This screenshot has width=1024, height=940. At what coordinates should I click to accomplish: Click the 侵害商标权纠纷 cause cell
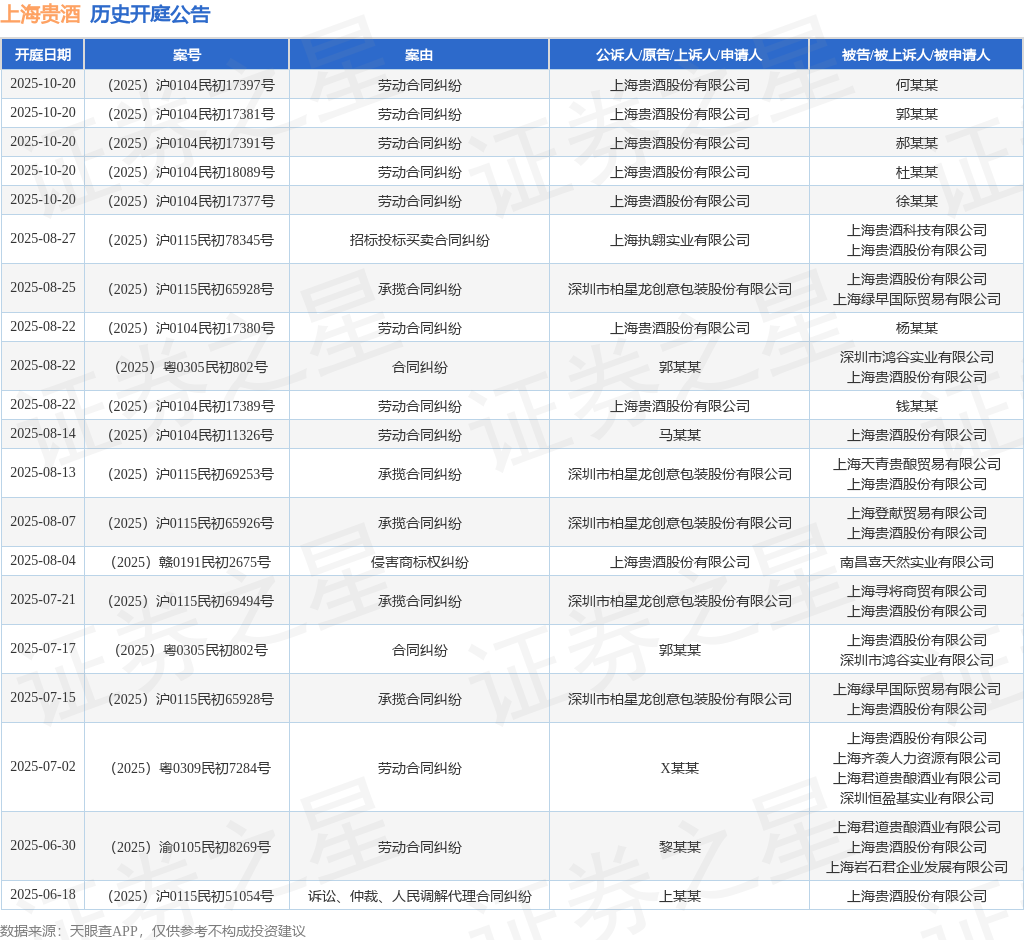click(419, 562)
